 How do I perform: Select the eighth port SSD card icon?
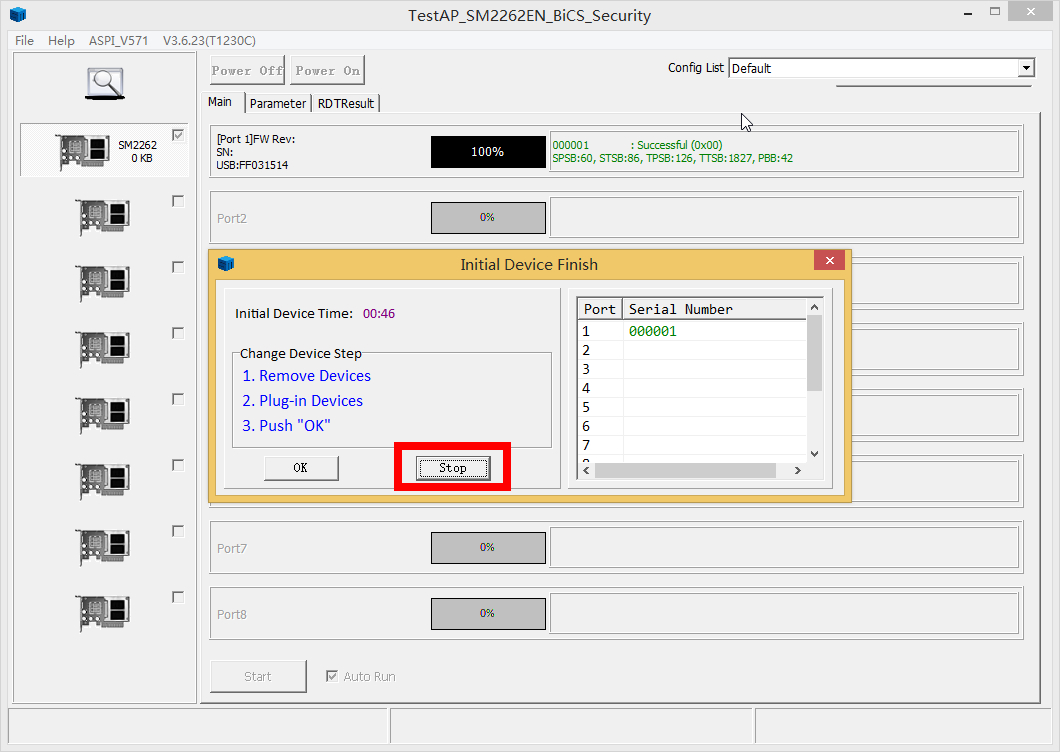coord(103,612)
